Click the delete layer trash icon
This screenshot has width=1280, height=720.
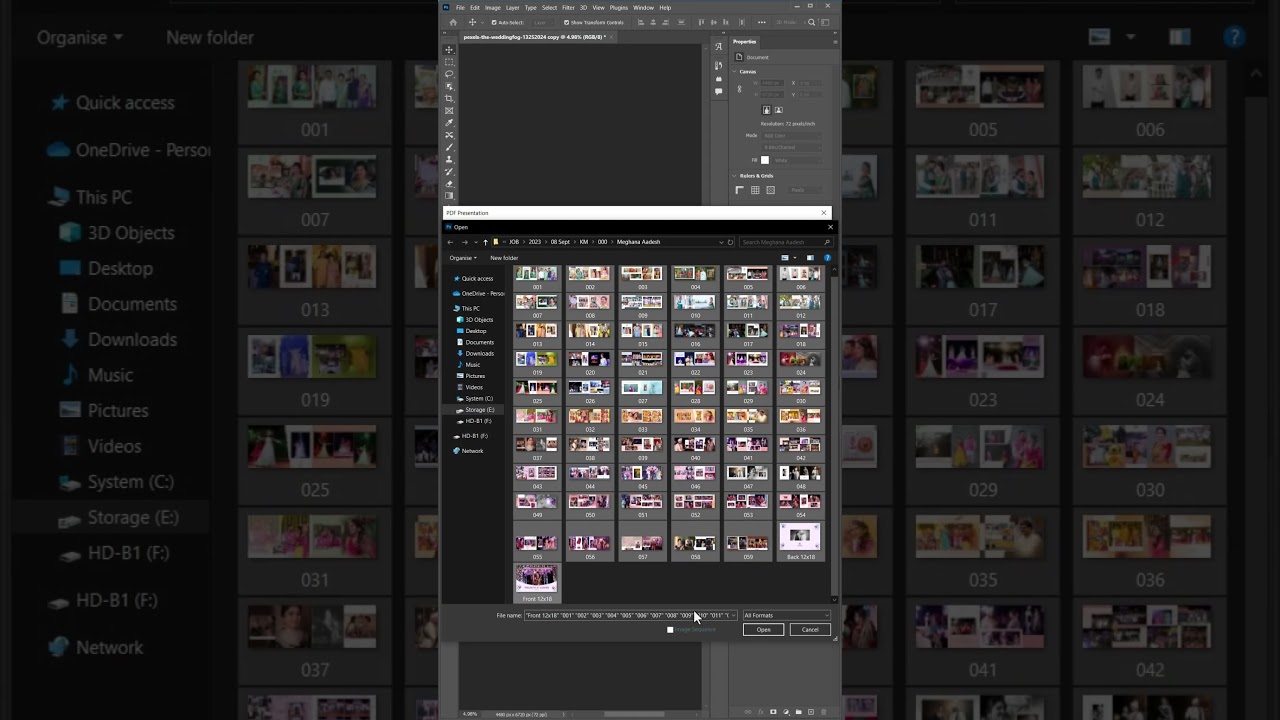[823, 712]
